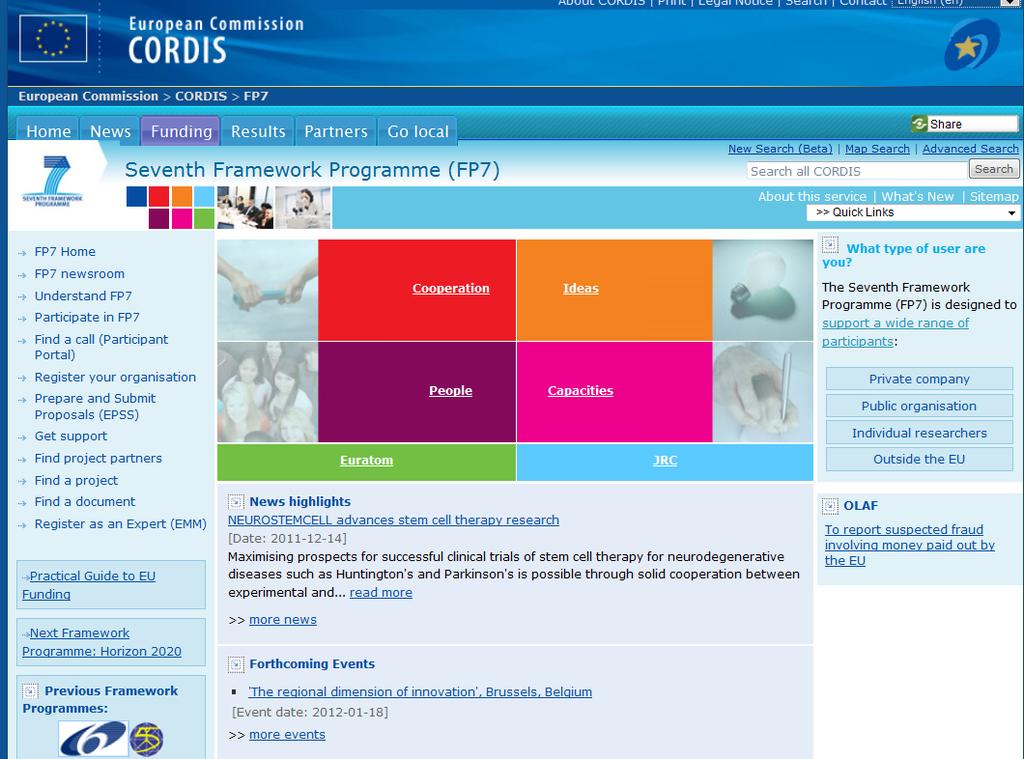This screenshot has height=759, width=1024.
Task: Select the Public organisation user type
Action: point(919,406)
